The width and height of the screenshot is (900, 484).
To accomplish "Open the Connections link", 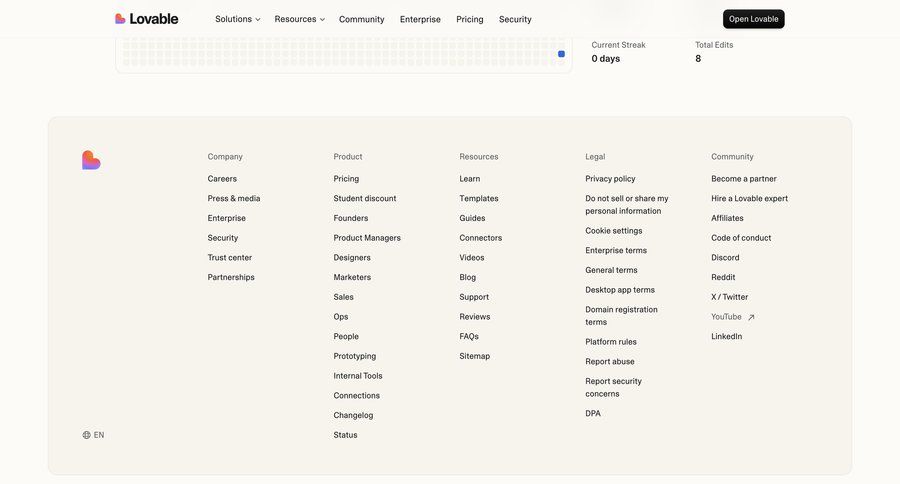I will point(356,396).
